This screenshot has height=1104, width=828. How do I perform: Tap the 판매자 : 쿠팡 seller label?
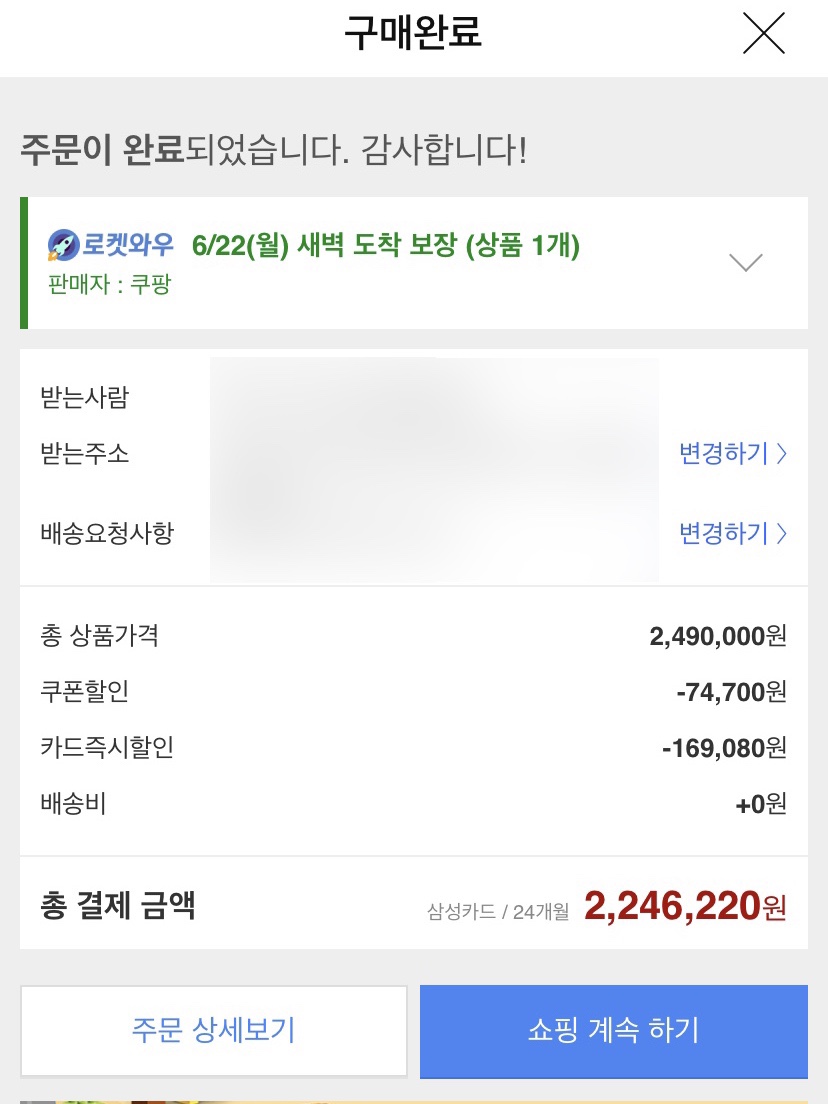click(x=110, y=284)
